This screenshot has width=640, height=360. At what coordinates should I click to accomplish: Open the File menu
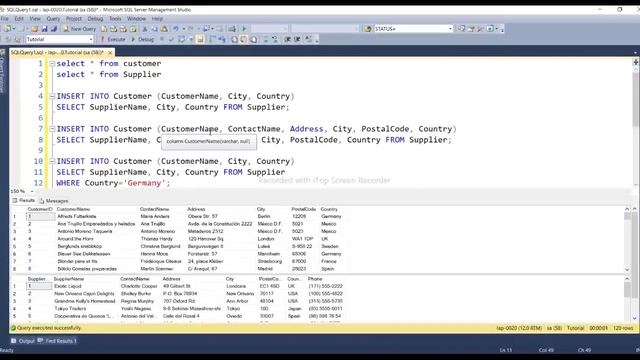coord(4,19)
